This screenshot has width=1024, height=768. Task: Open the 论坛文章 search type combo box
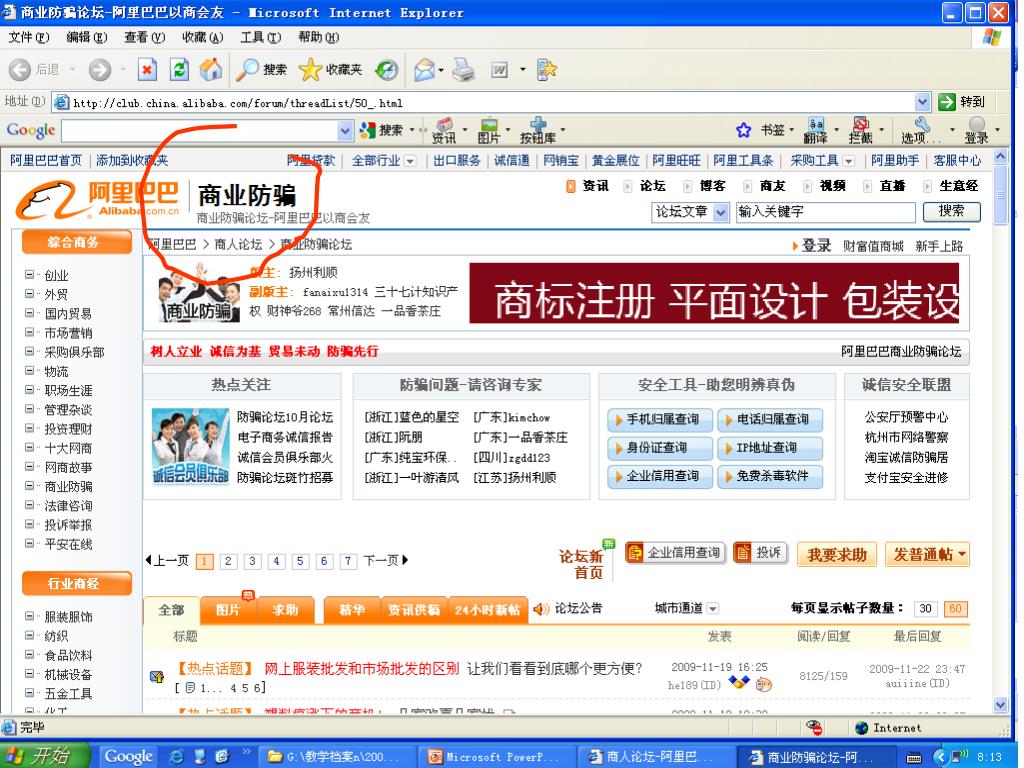[x=690, y=212]
